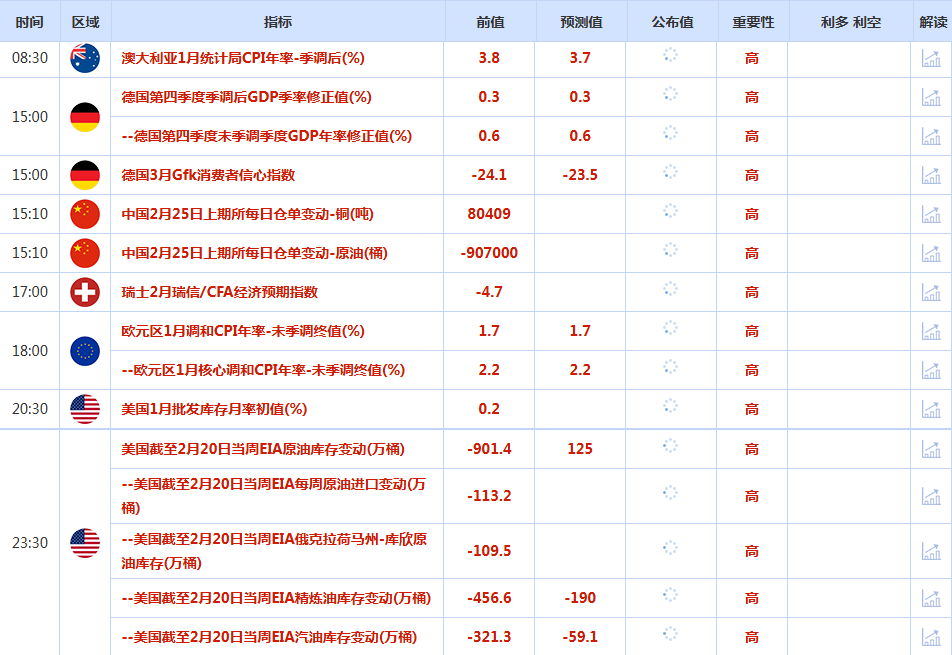Viewport: 952px width, 655px height.
Task: Open chart icon for EIA原油库存变动 row
Action: point(931,449)
